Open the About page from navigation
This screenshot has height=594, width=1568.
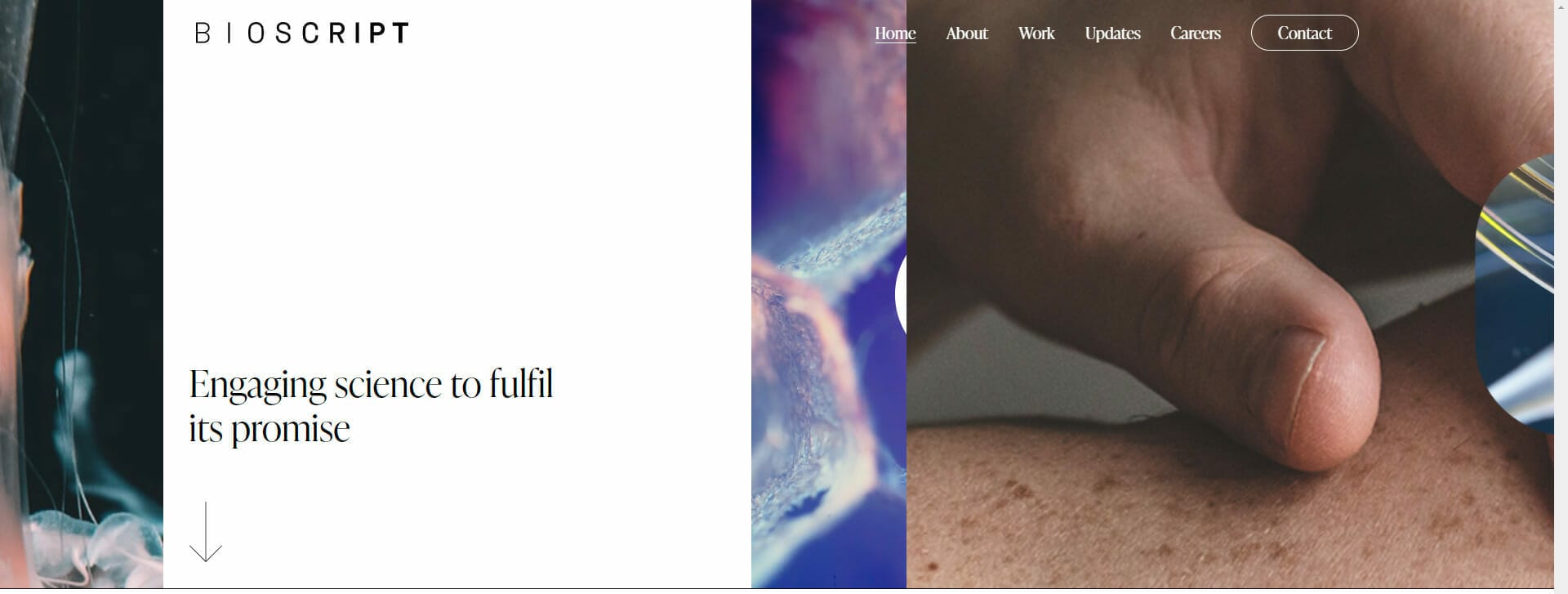[967, 33]
